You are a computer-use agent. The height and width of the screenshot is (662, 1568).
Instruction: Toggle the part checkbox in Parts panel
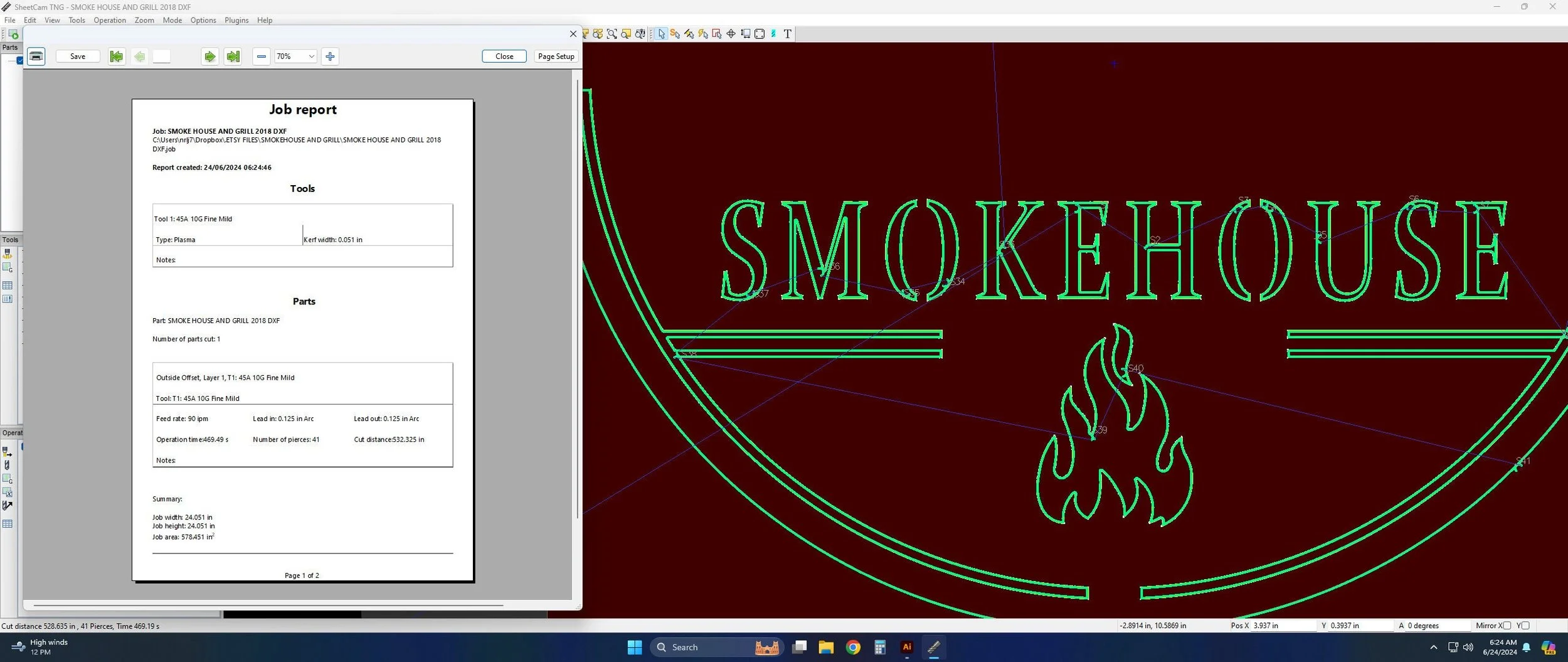[20, 61]
